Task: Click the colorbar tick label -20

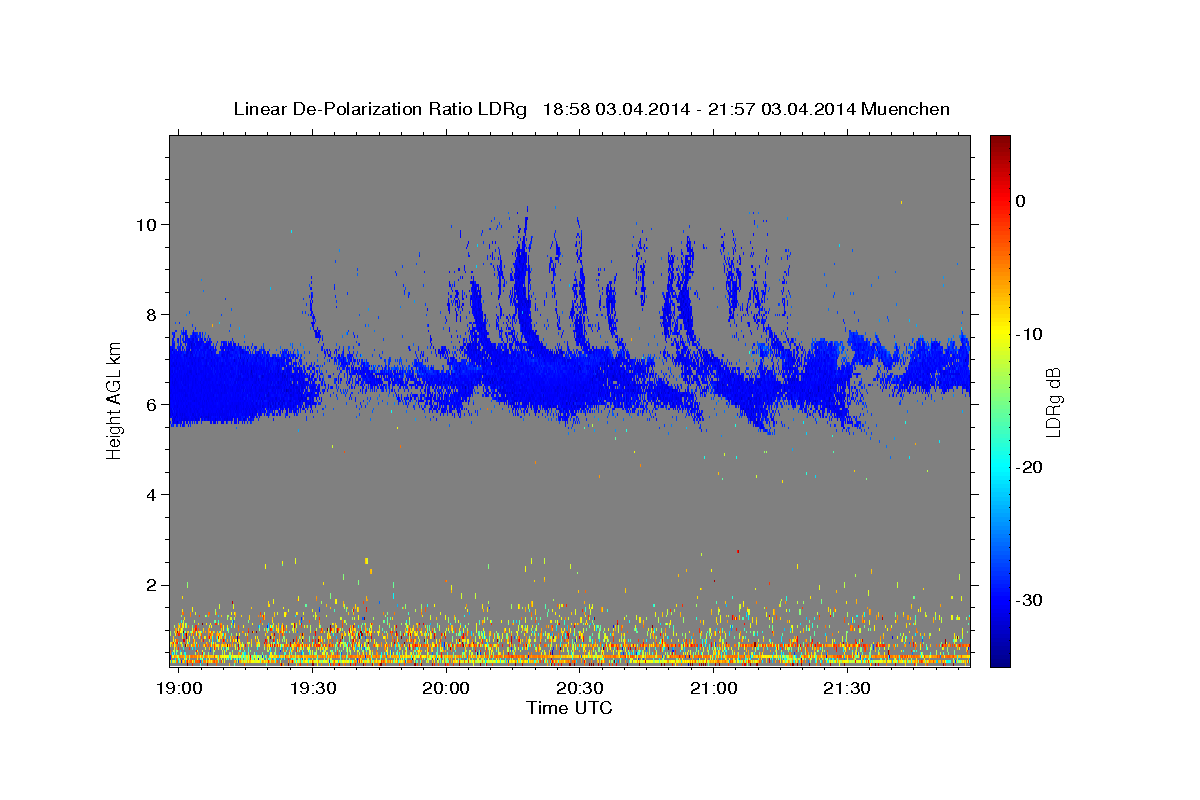Action: (1030, 467)
